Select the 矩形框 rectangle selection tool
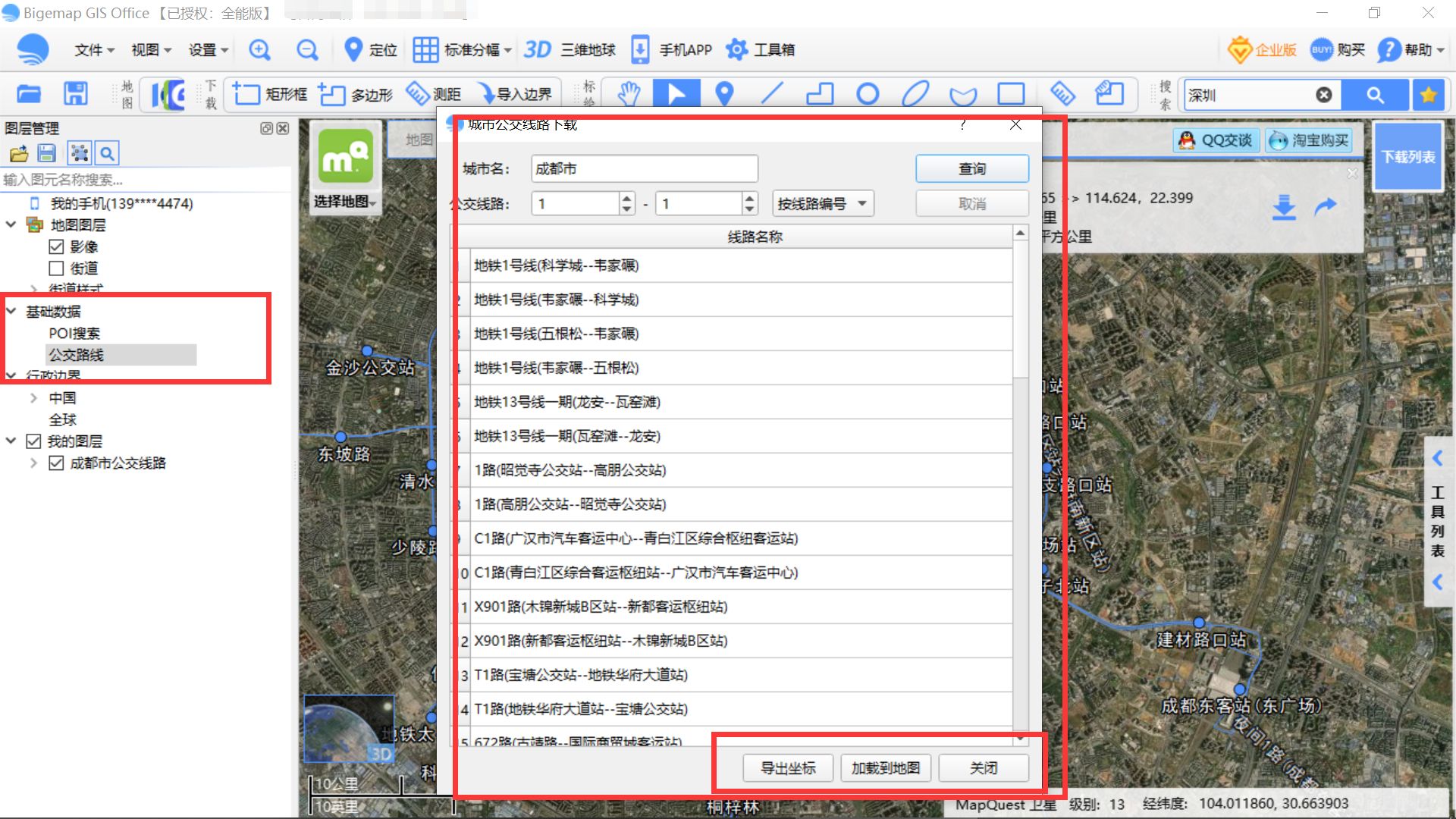The width and height of the screenshot is (1456, 819). [x=269, y=94]
